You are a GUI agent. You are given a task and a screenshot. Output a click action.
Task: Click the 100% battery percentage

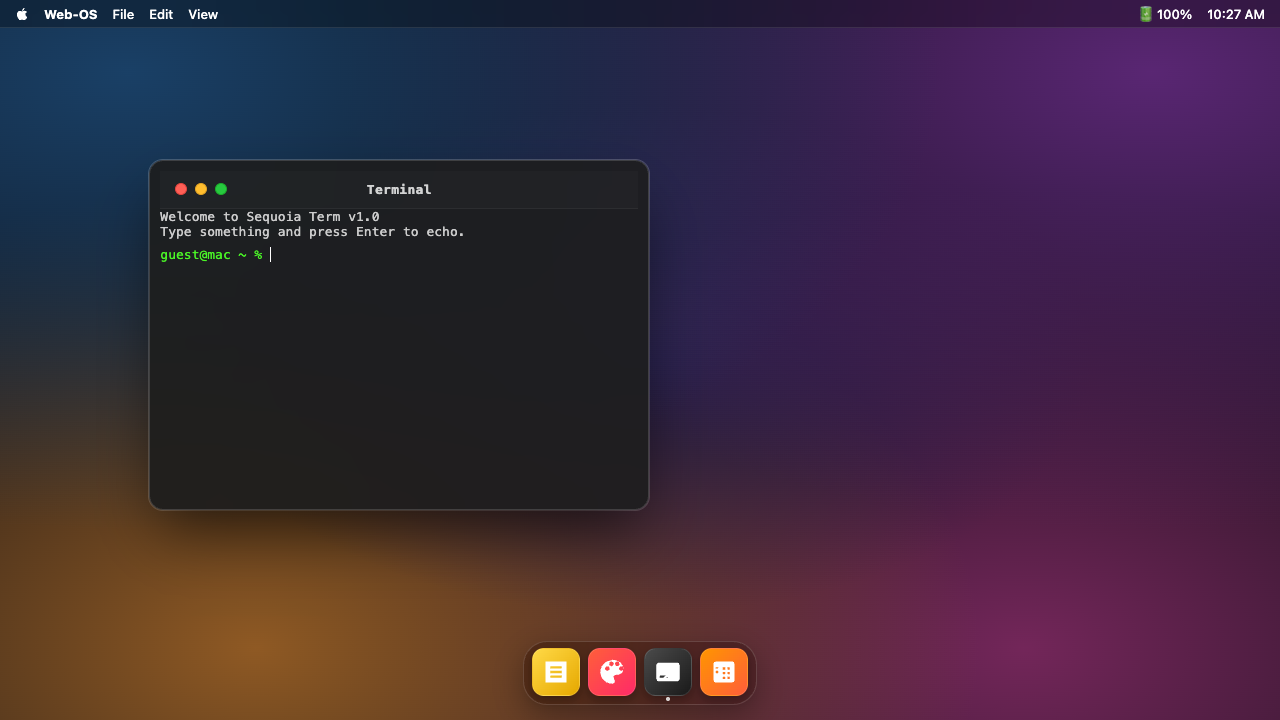pyautogui.click(x=1174, y=14)
